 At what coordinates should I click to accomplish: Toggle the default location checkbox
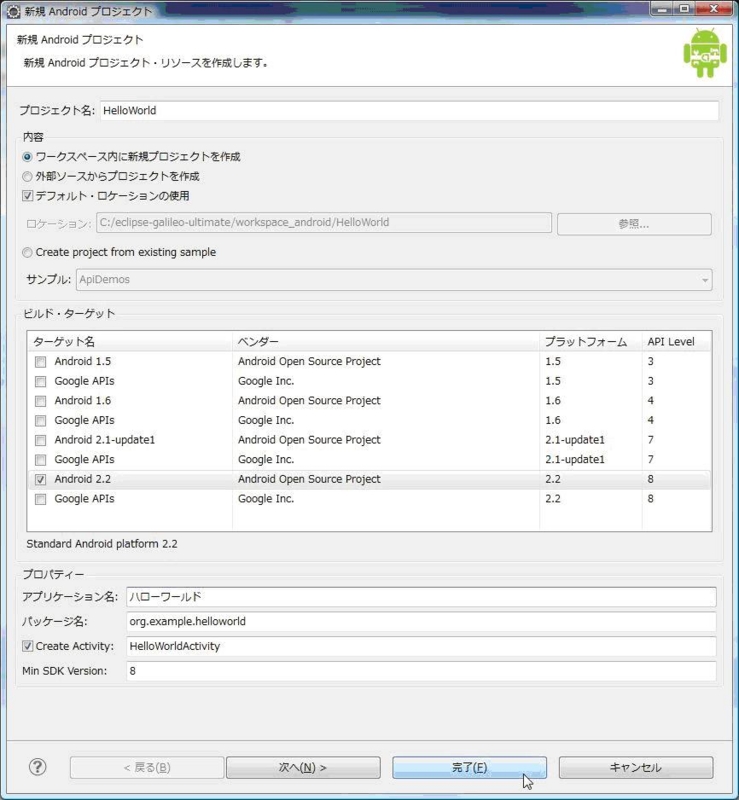pos(28,196)
